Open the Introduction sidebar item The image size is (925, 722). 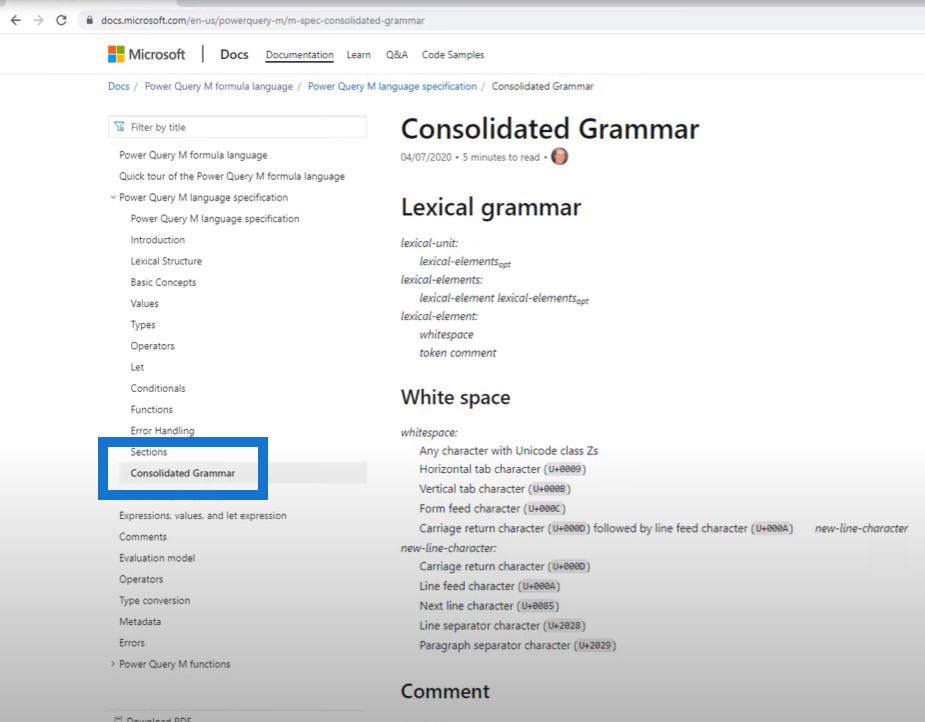pyautogui.click(x=158, y=240)
